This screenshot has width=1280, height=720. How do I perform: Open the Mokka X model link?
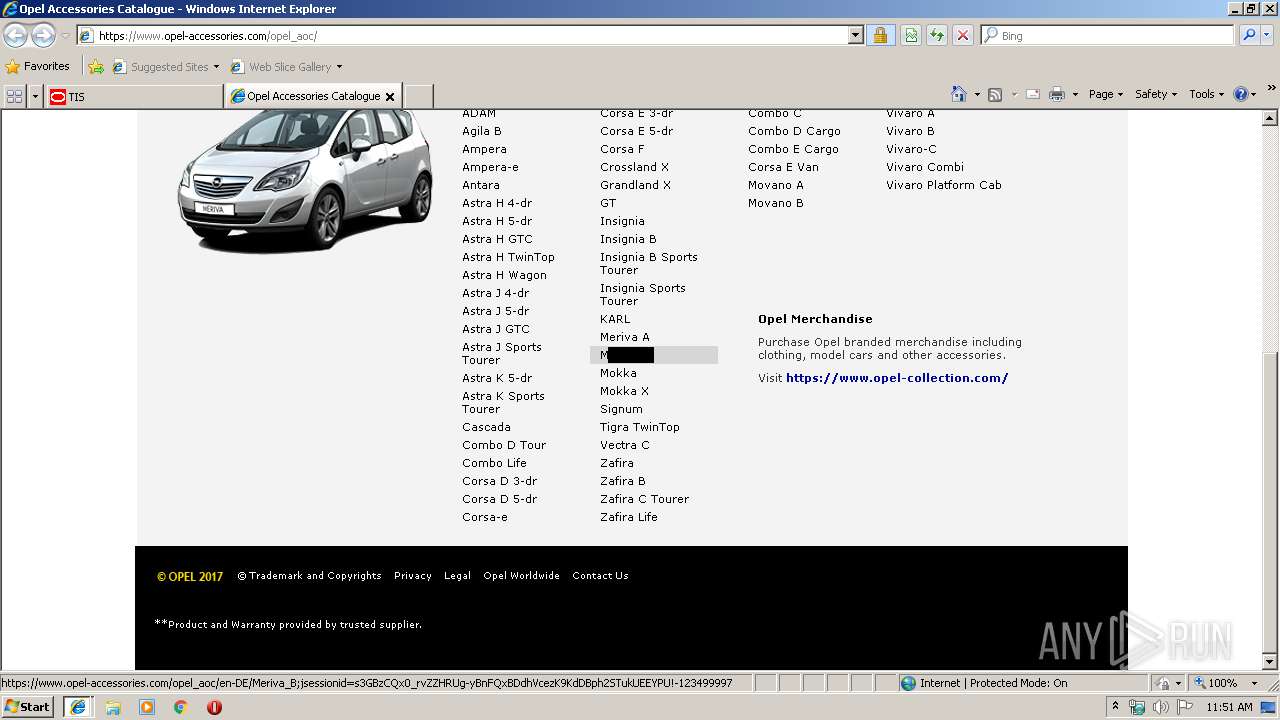click(624, 391)
